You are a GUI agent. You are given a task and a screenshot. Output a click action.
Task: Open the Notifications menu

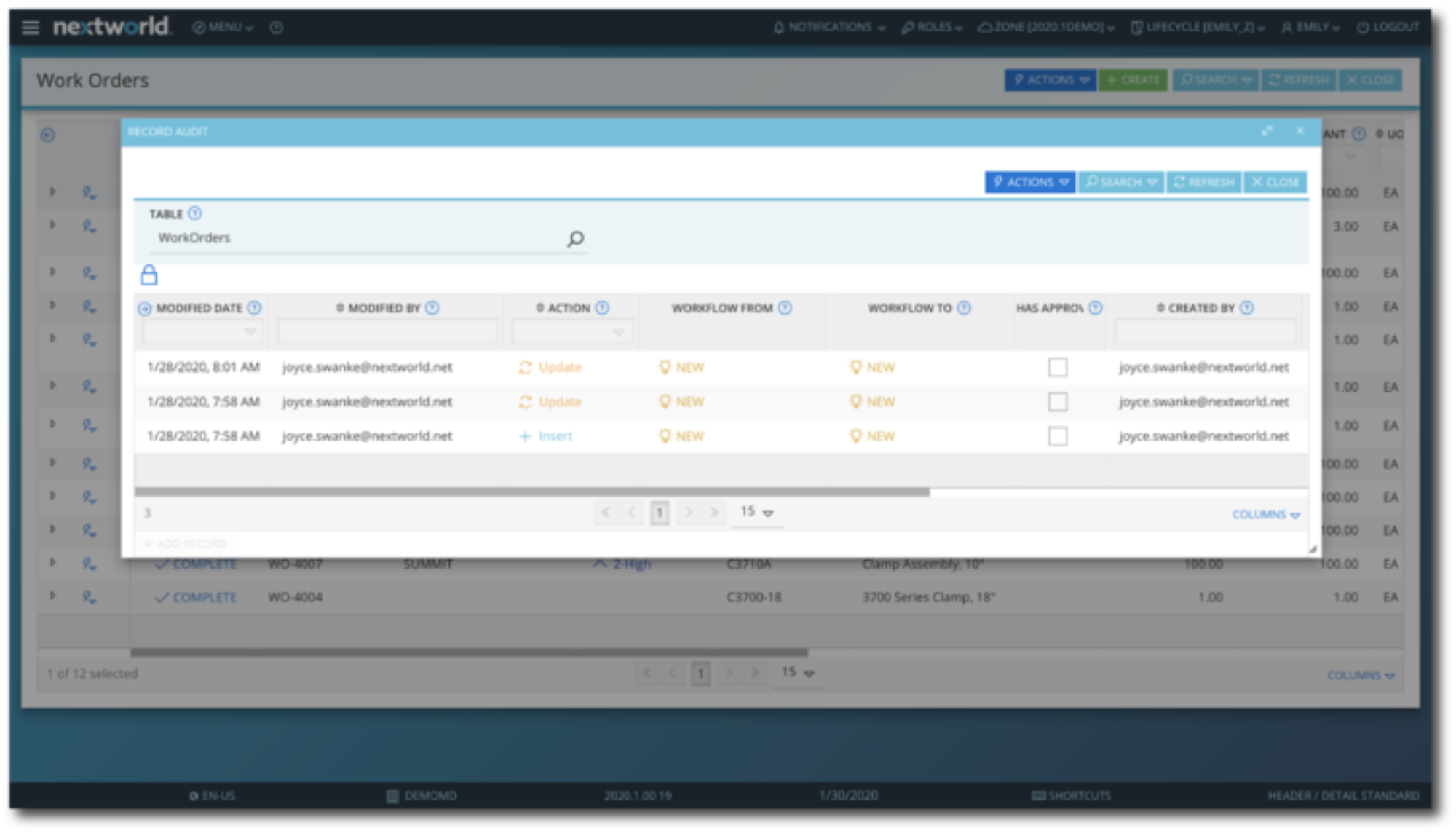click(x=829, y=28)
